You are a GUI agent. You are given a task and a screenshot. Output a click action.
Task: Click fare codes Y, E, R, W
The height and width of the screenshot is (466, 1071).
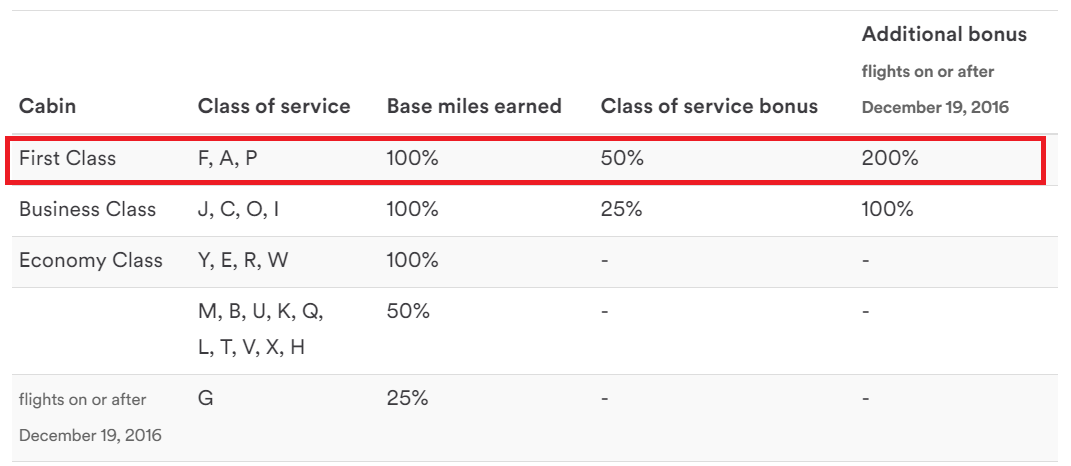coord(243,260)
